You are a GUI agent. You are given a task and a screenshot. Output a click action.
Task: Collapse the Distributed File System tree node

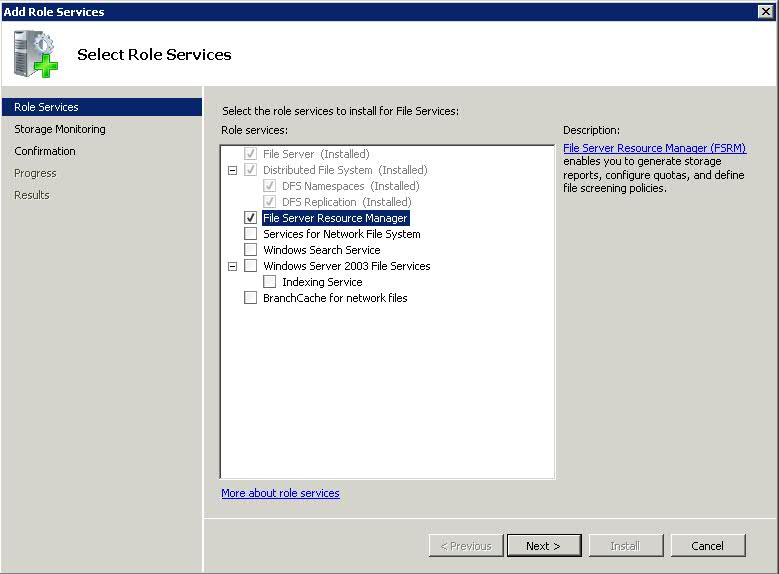click(232, 170)
